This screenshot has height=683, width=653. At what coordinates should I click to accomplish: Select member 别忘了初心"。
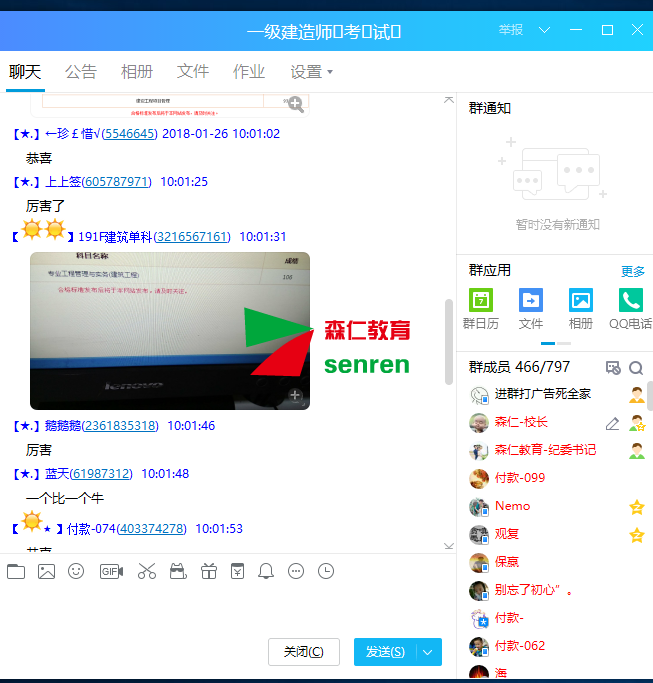(533, 590)
